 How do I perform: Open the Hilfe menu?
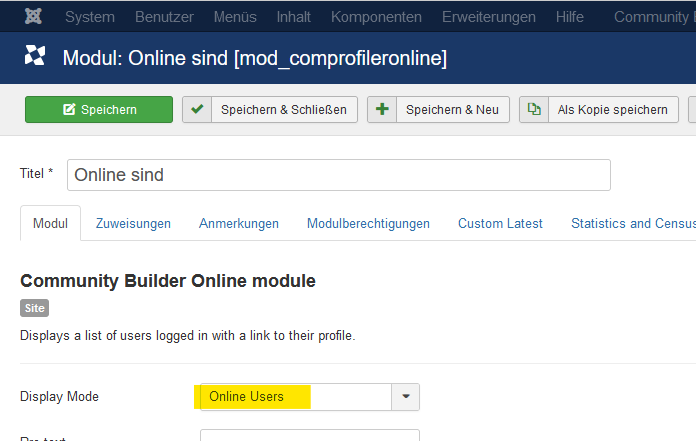[x=569, y=17]
